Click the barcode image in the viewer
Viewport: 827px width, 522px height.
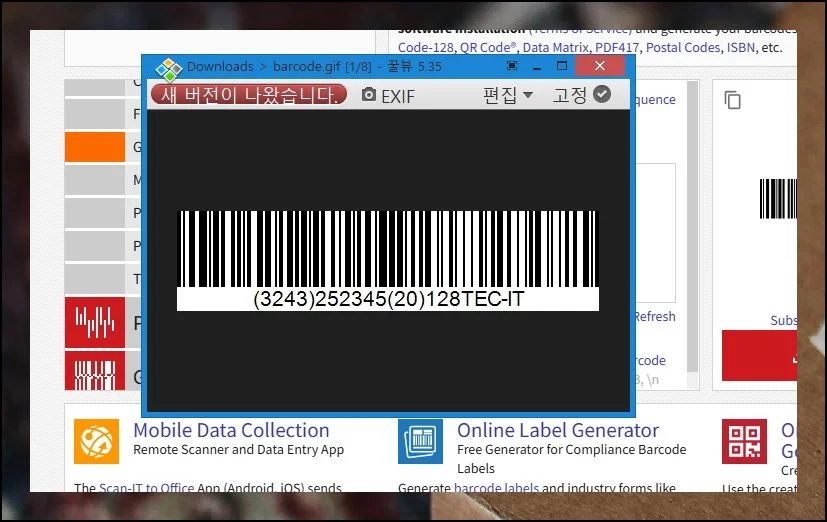tap(388, 260)
